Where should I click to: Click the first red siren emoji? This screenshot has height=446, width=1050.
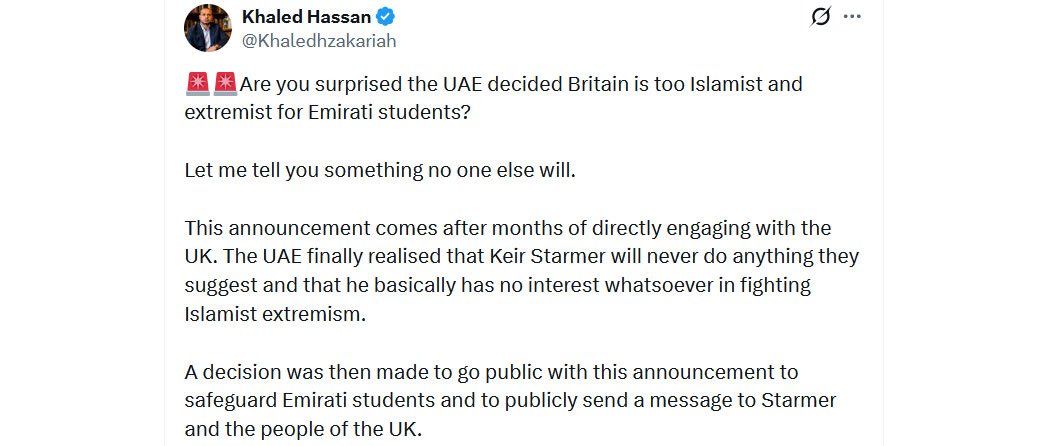197,84
